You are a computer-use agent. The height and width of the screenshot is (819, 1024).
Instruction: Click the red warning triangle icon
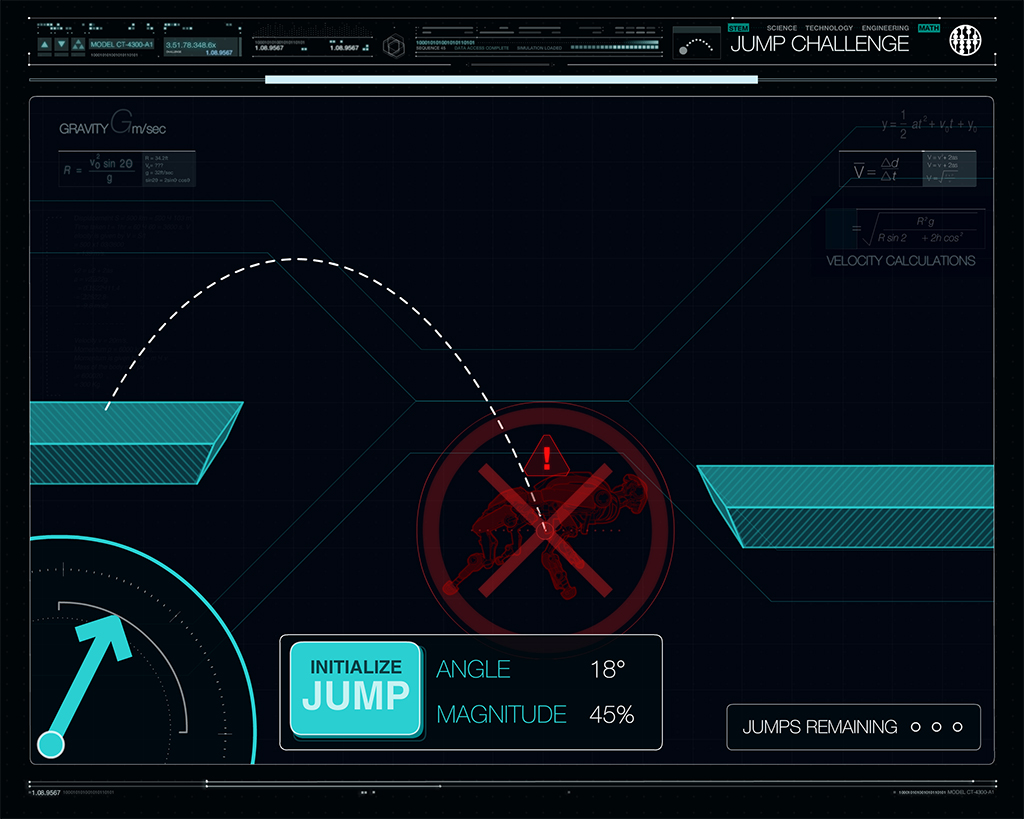547,455
